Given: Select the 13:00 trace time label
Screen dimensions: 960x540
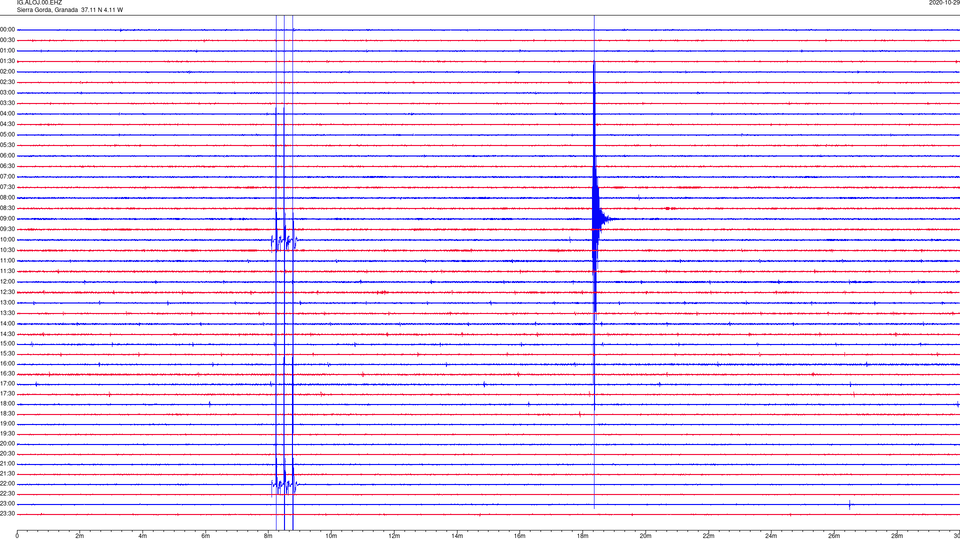Looking at the screenshot, I should (x=8, y=302).
